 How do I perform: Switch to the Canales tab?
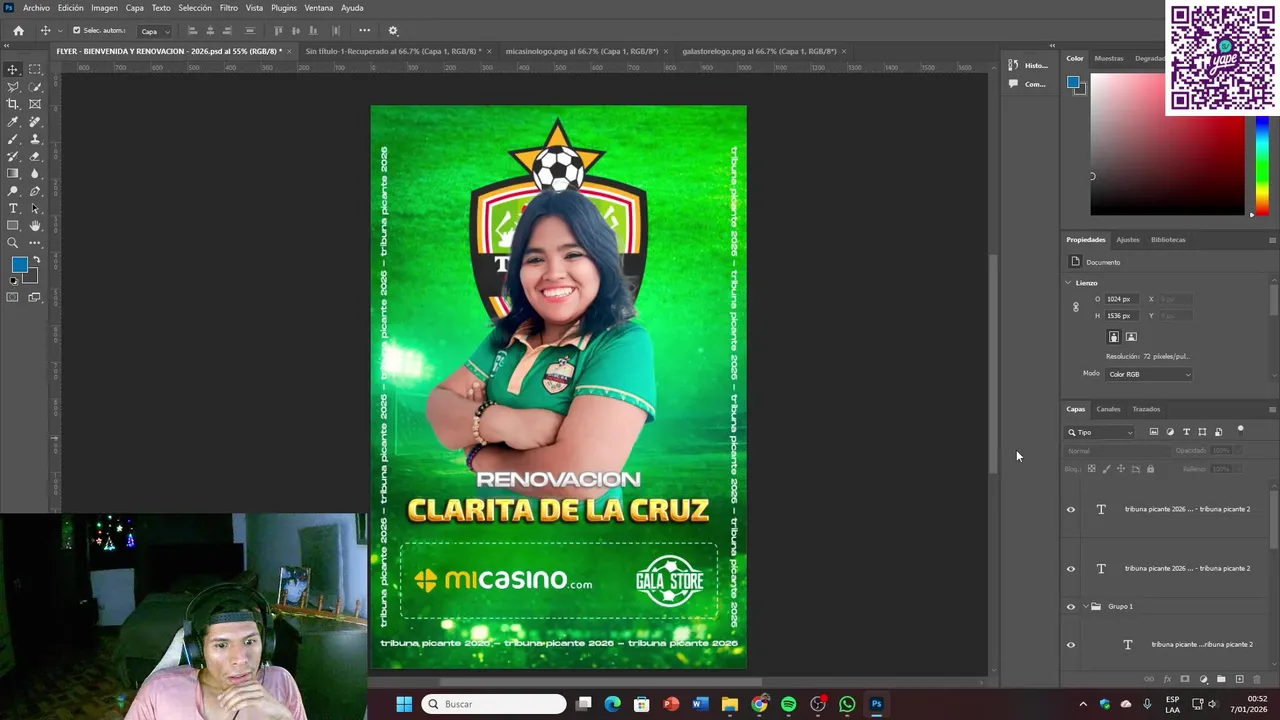tap(1108, 409)
